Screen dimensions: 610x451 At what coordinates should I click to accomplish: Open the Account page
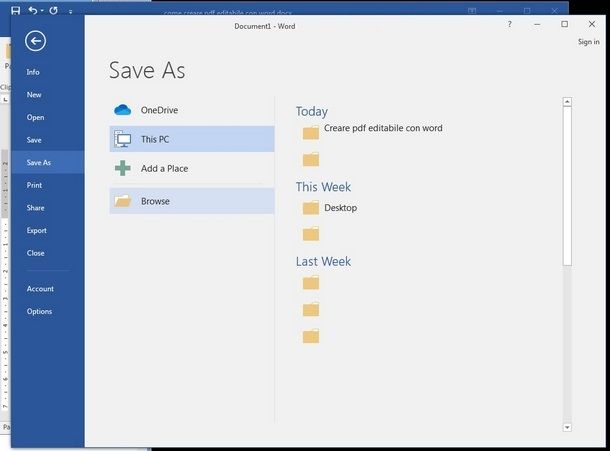[x=40, y=289]
